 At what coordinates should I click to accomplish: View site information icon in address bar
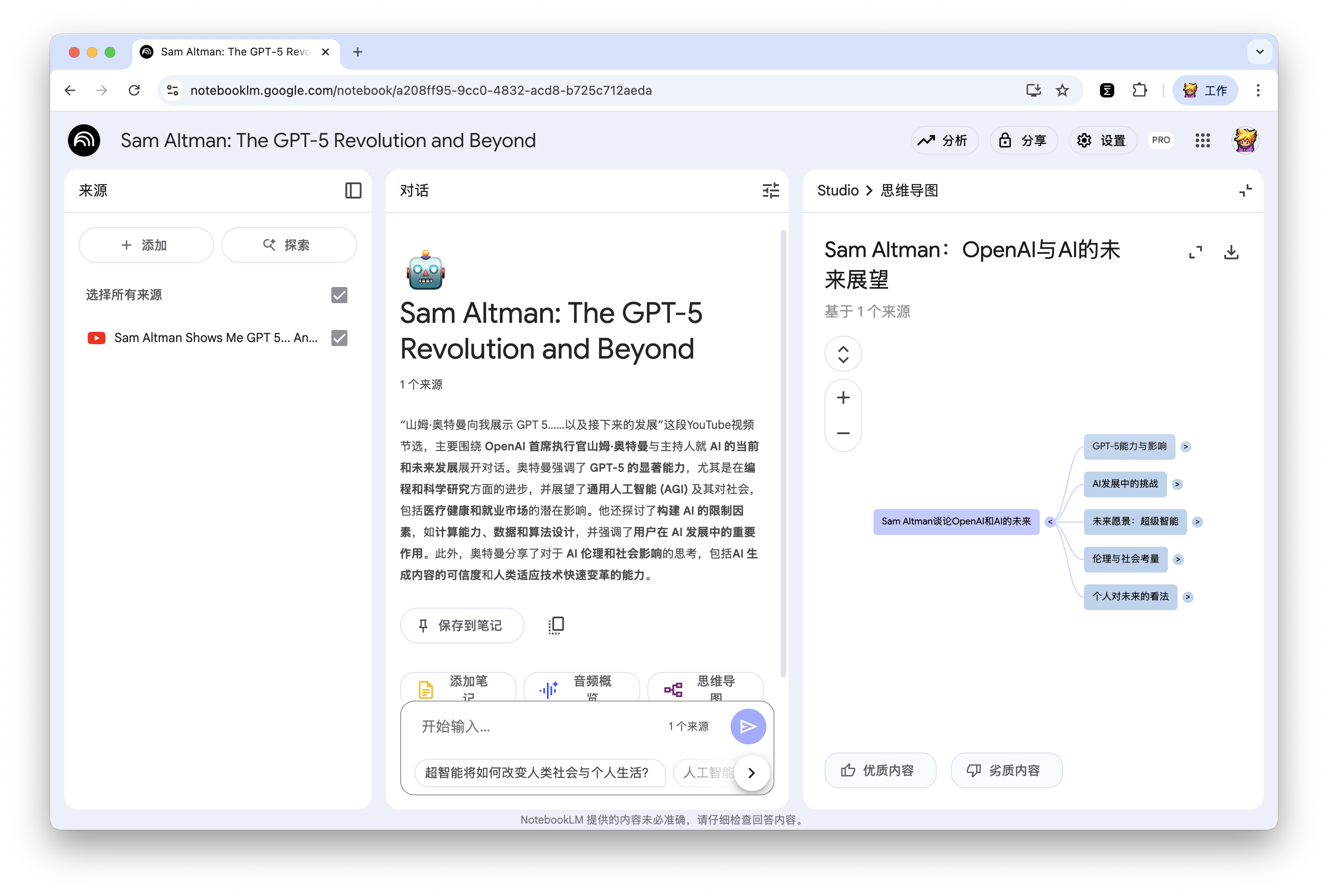(173, 90)
